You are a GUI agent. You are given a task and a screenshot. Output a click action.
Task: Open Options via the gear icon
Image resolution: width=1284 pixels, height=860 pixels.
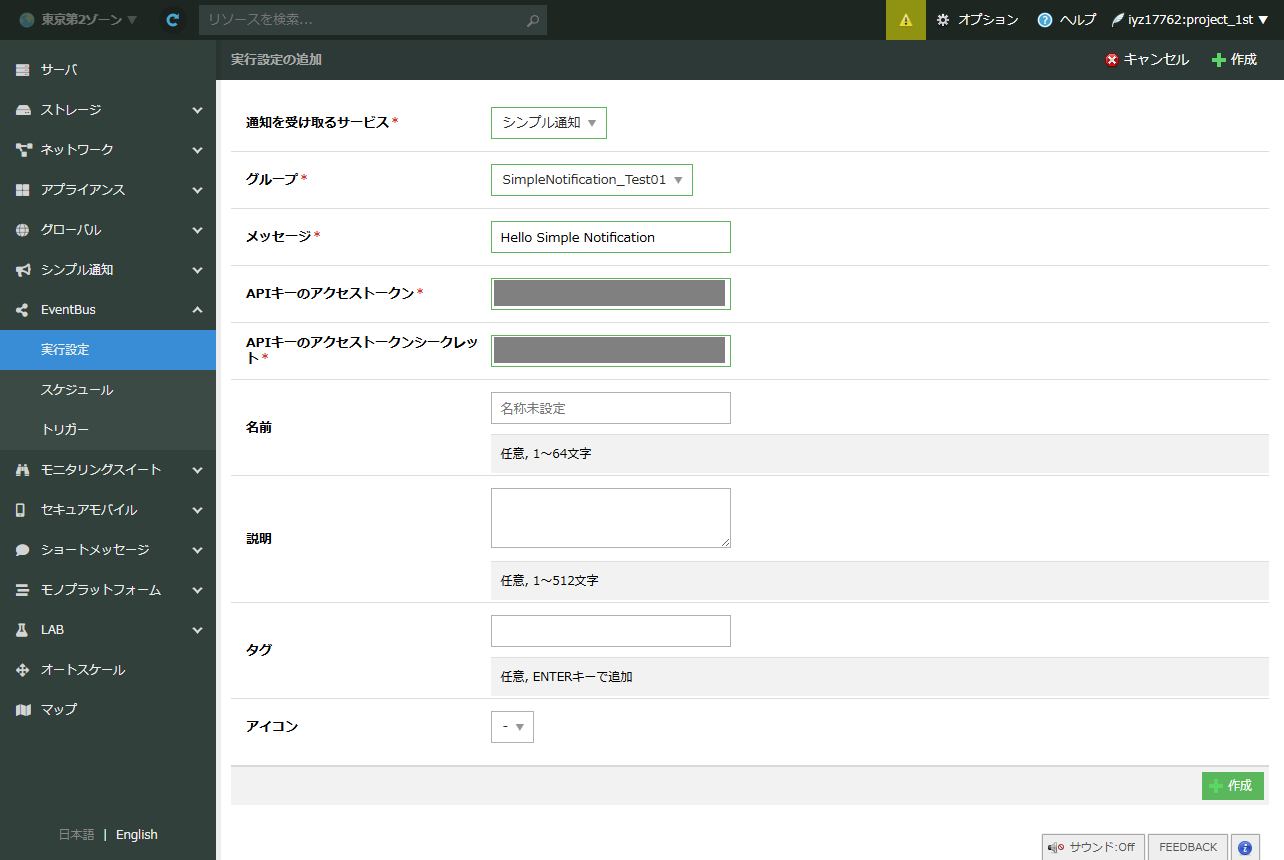[977, 20]
